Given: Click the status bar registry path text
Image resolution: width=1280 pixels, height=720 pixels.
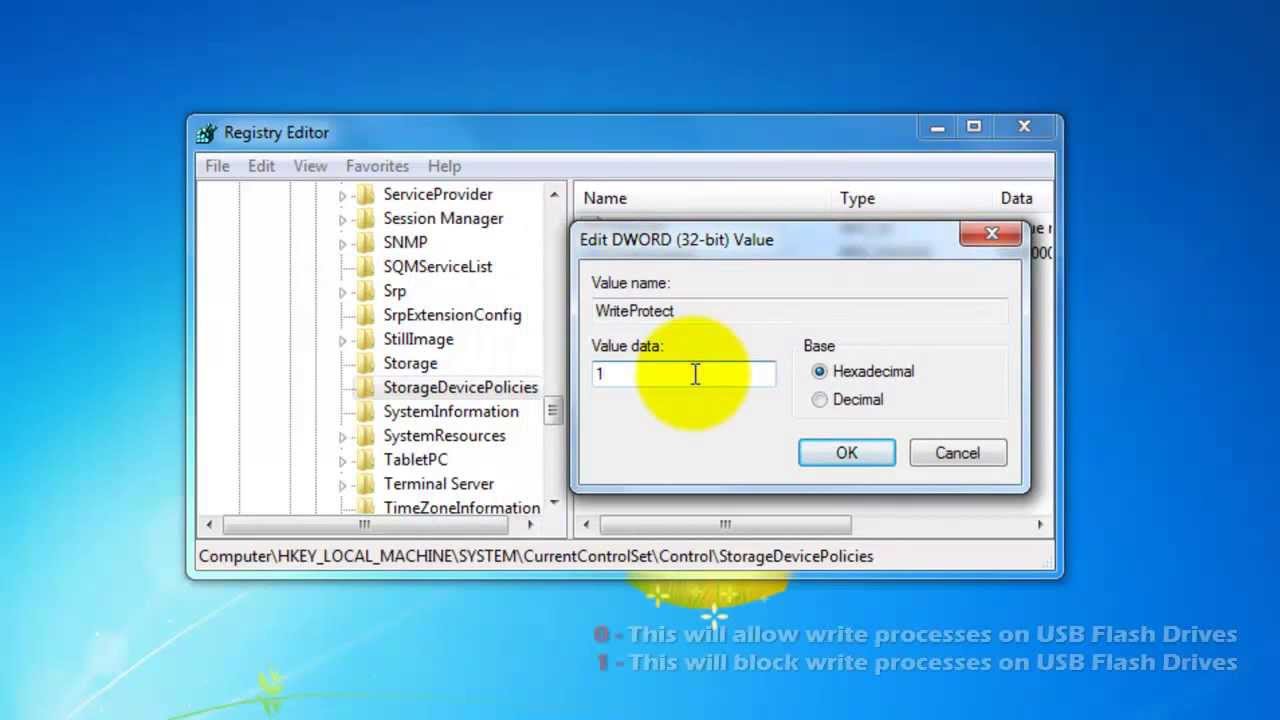Looking at the screenshot, I should [536, 556].
